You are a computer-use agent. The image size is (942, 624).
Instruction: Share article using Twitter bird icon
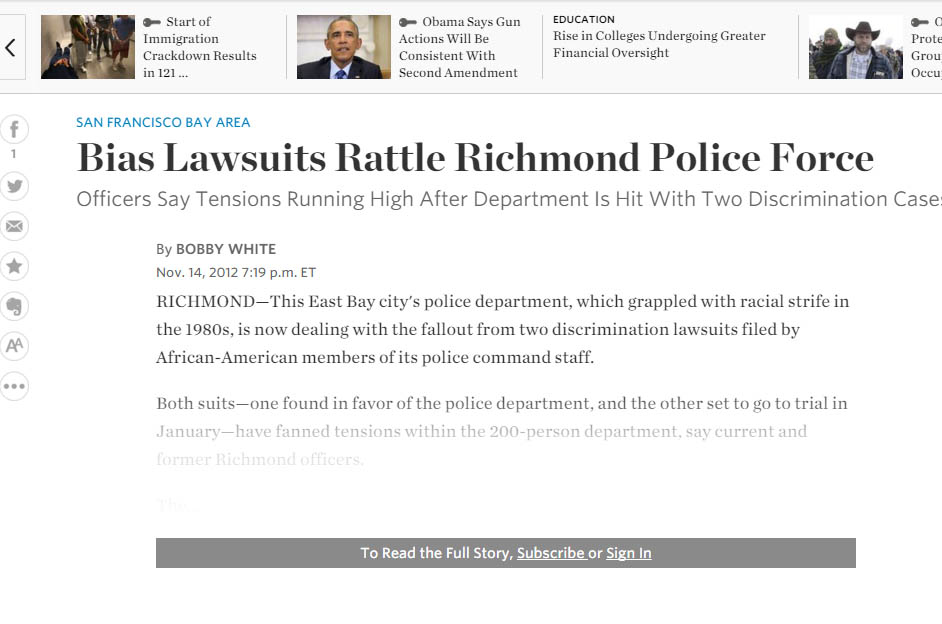pyautogui.click(x=14, y=186)
